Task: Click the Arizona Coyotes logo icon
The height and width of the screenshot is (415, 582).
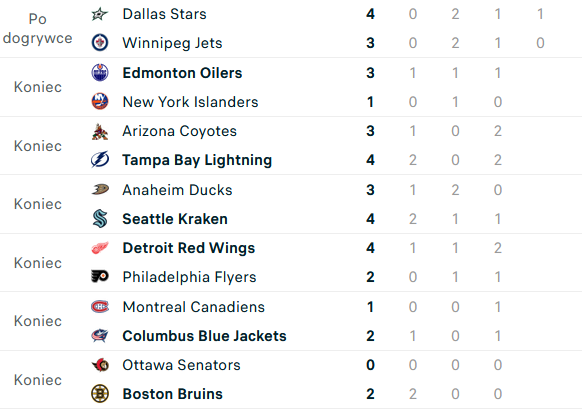Action: coord(99,131)
